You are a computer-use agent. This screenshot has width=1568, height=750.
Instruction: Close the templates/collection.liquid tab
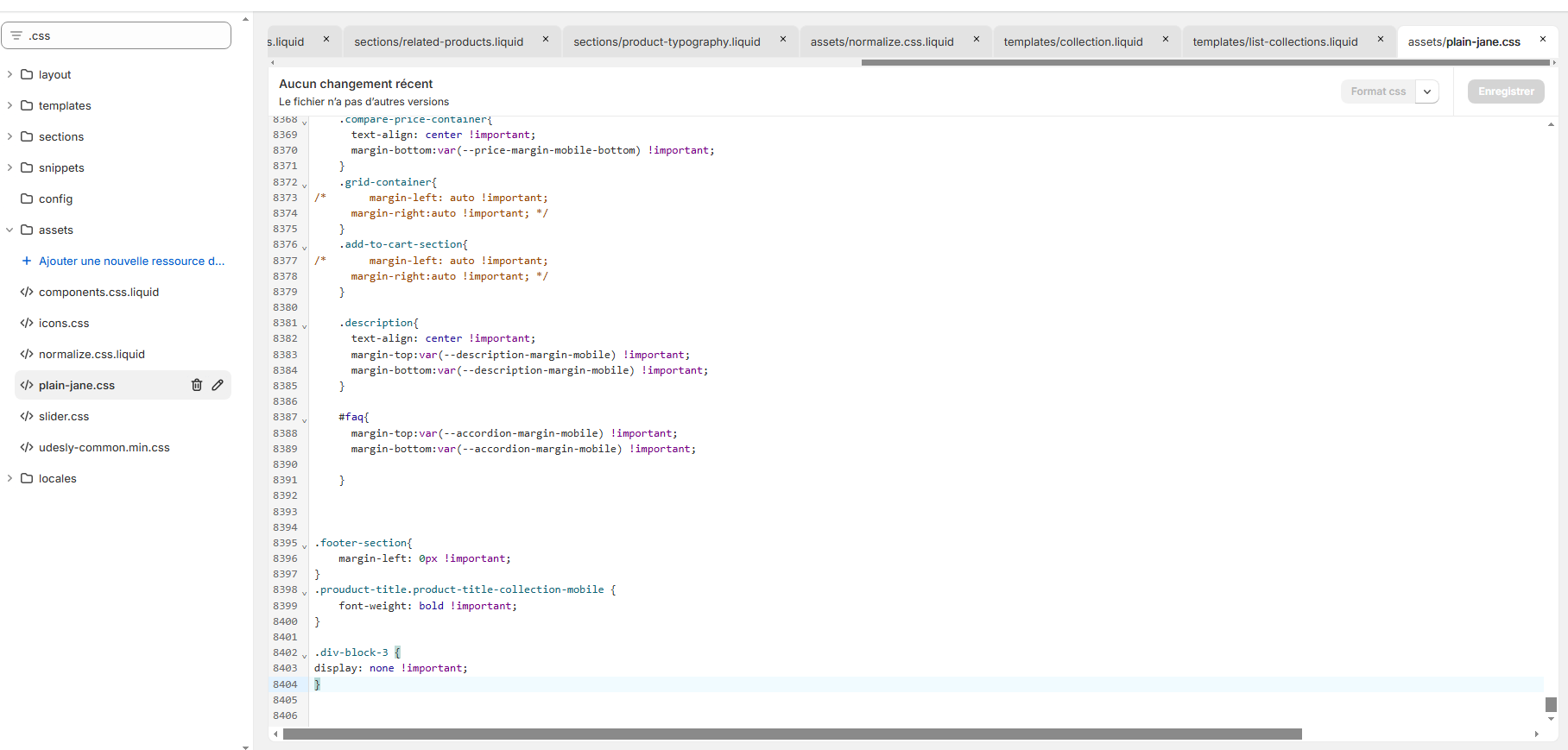(1166, 39)
